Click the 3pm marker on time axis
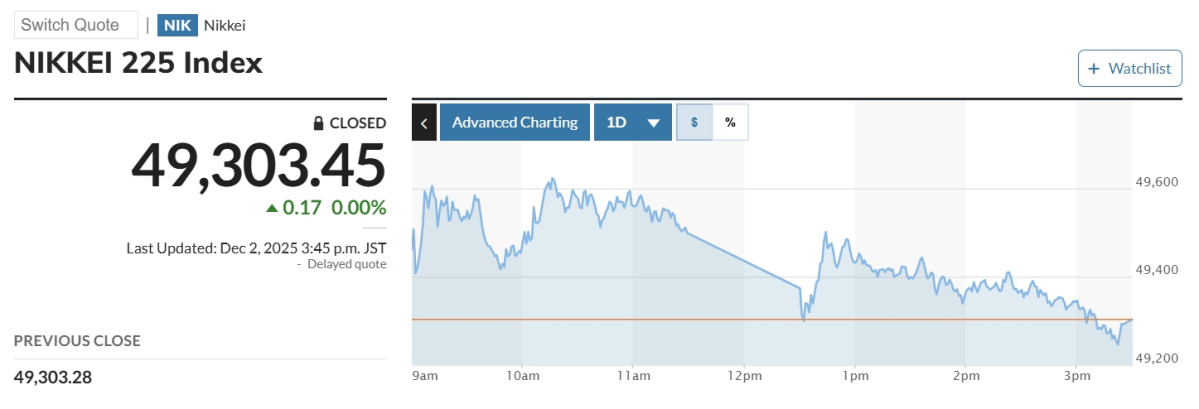The height and width of the screenshot is (409, 1199). click(x=1076, y=376)
